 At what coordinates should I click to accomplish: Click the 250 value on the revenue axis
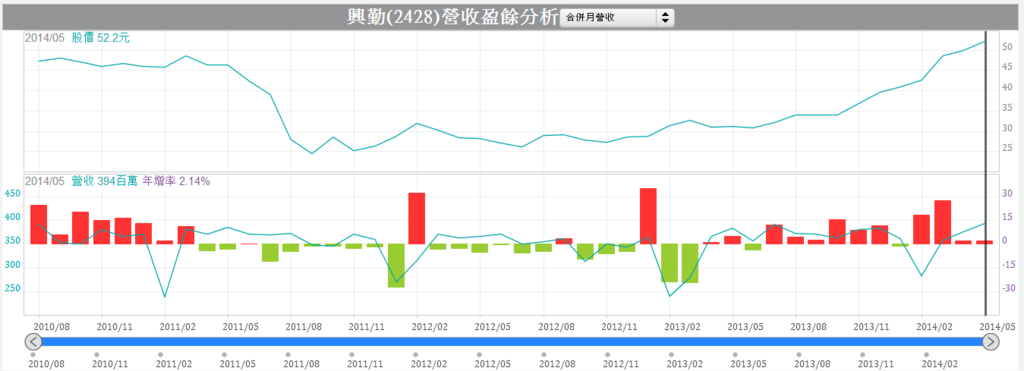(x=12, y=289)
